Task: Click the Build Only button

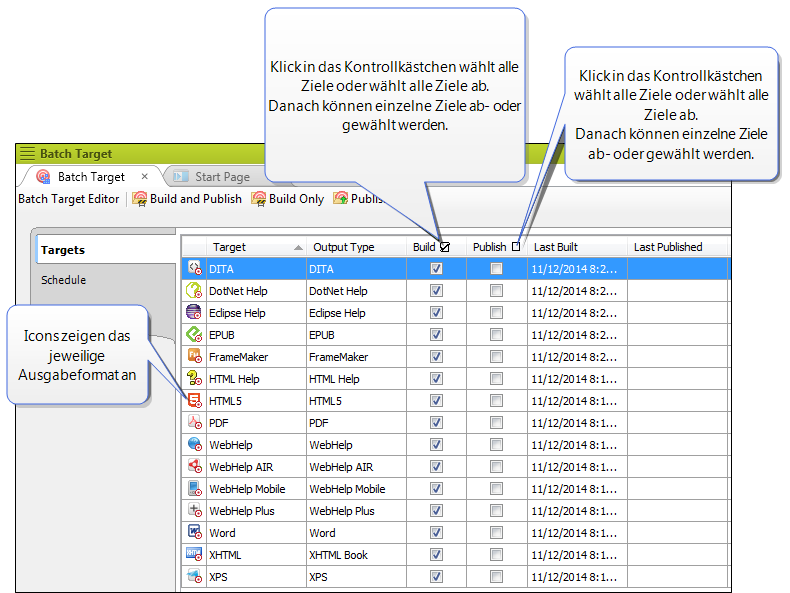Action: point(288,199)
